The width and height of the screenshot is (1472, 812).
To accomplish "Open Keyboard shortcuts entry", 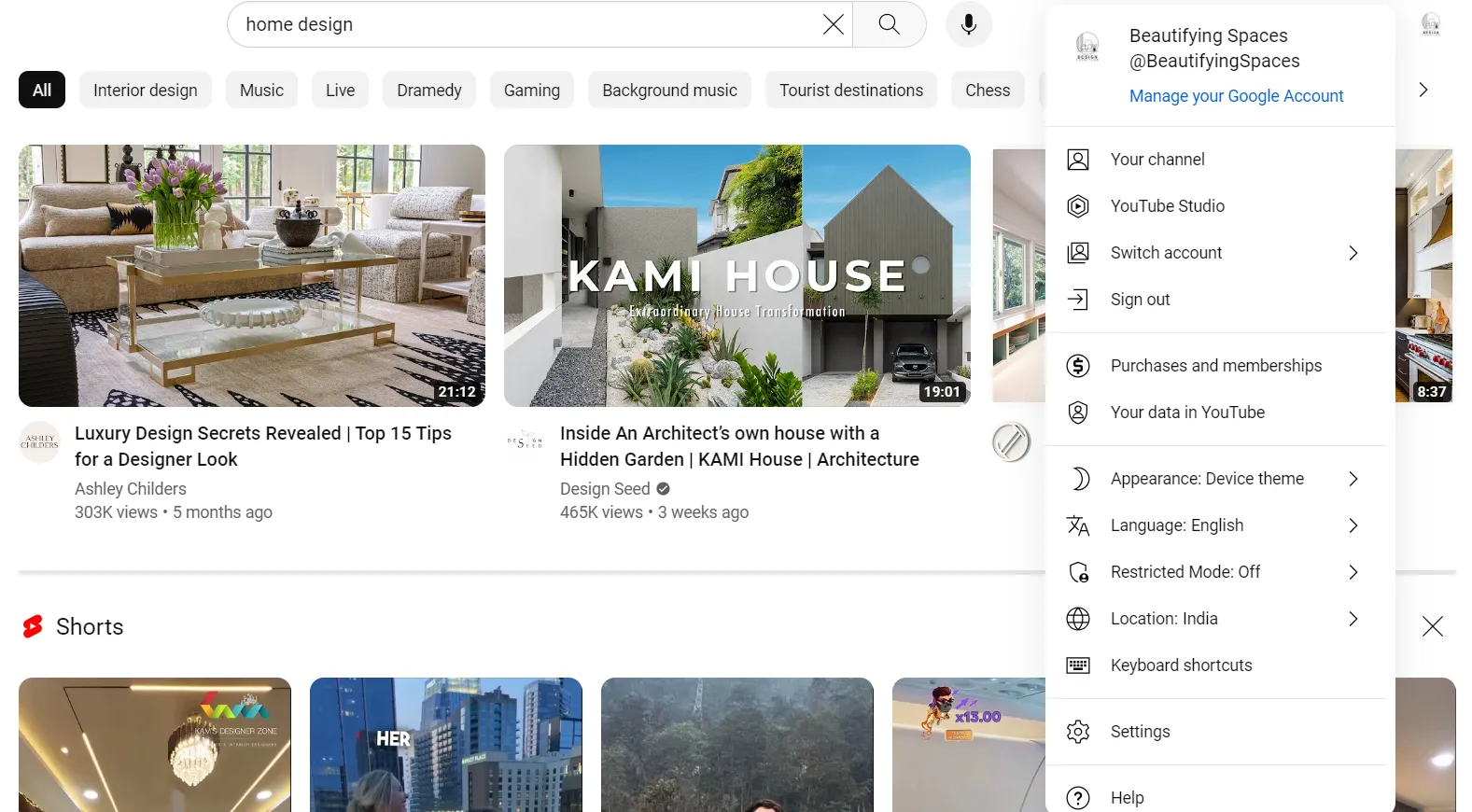I will coord(1181,665).
